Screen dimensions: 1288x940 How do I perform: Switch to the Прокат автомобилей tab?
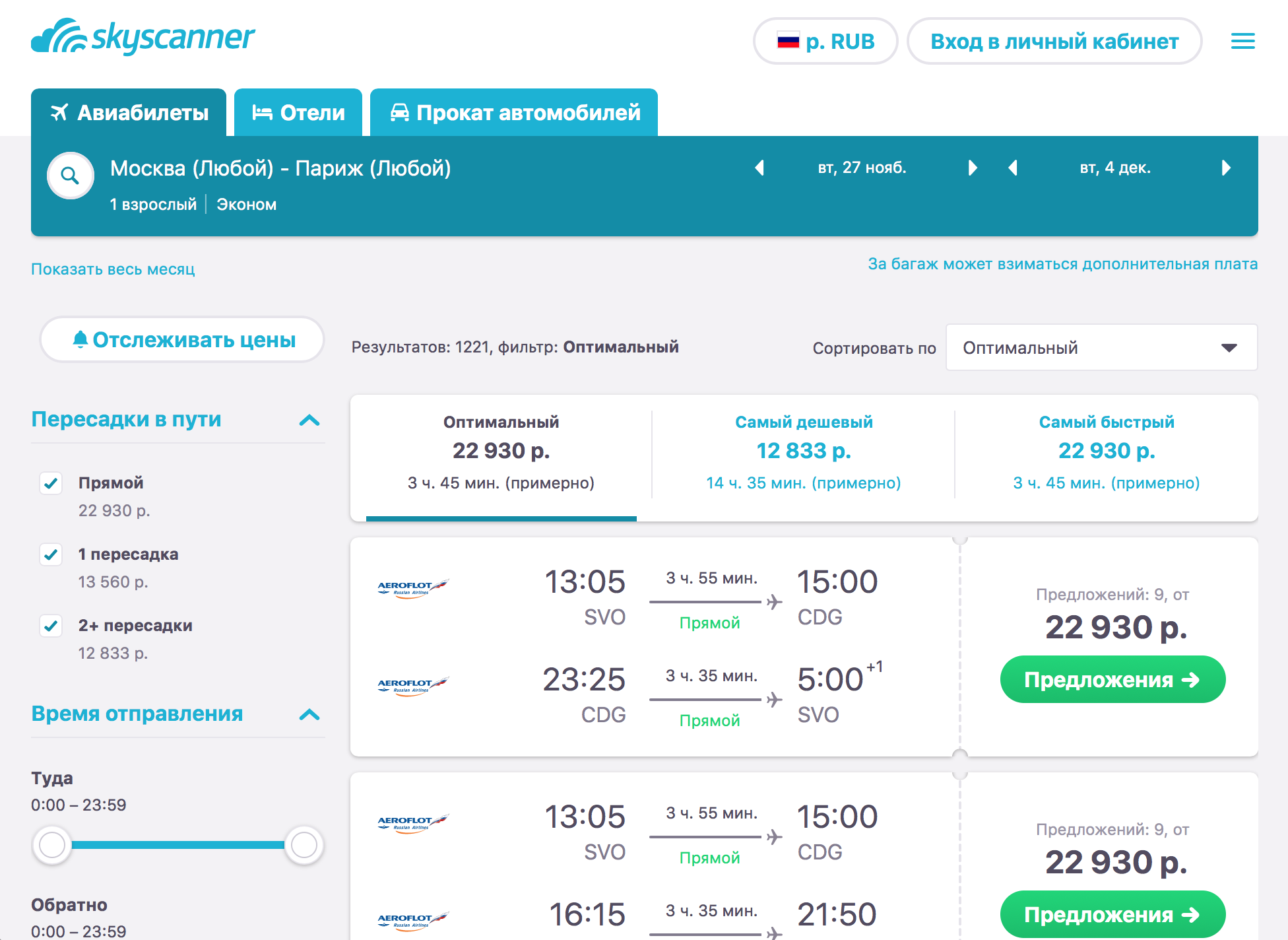(x=514, y=112)
